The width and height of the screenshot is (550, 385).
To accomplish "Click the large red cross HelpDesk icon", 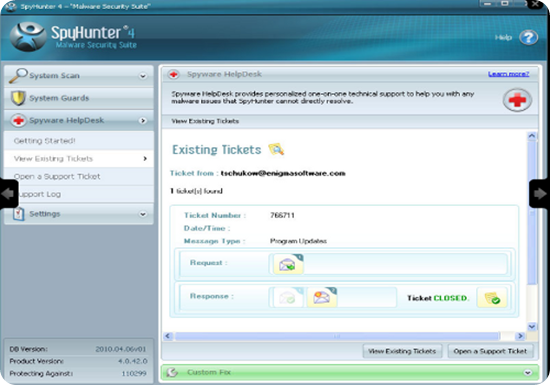I will [x=517, y=100].
